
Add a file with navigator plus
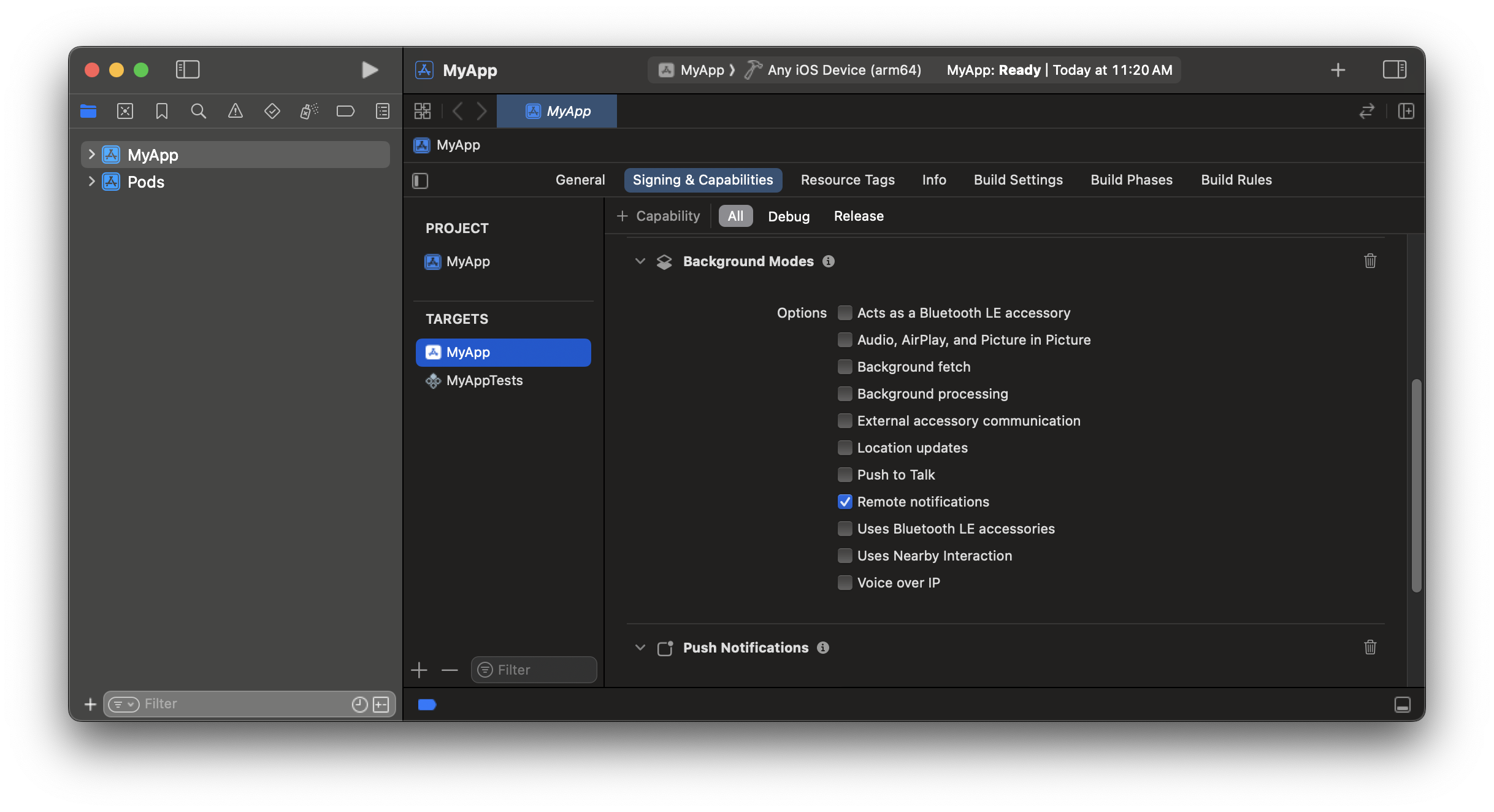click(x=90, y=704)
